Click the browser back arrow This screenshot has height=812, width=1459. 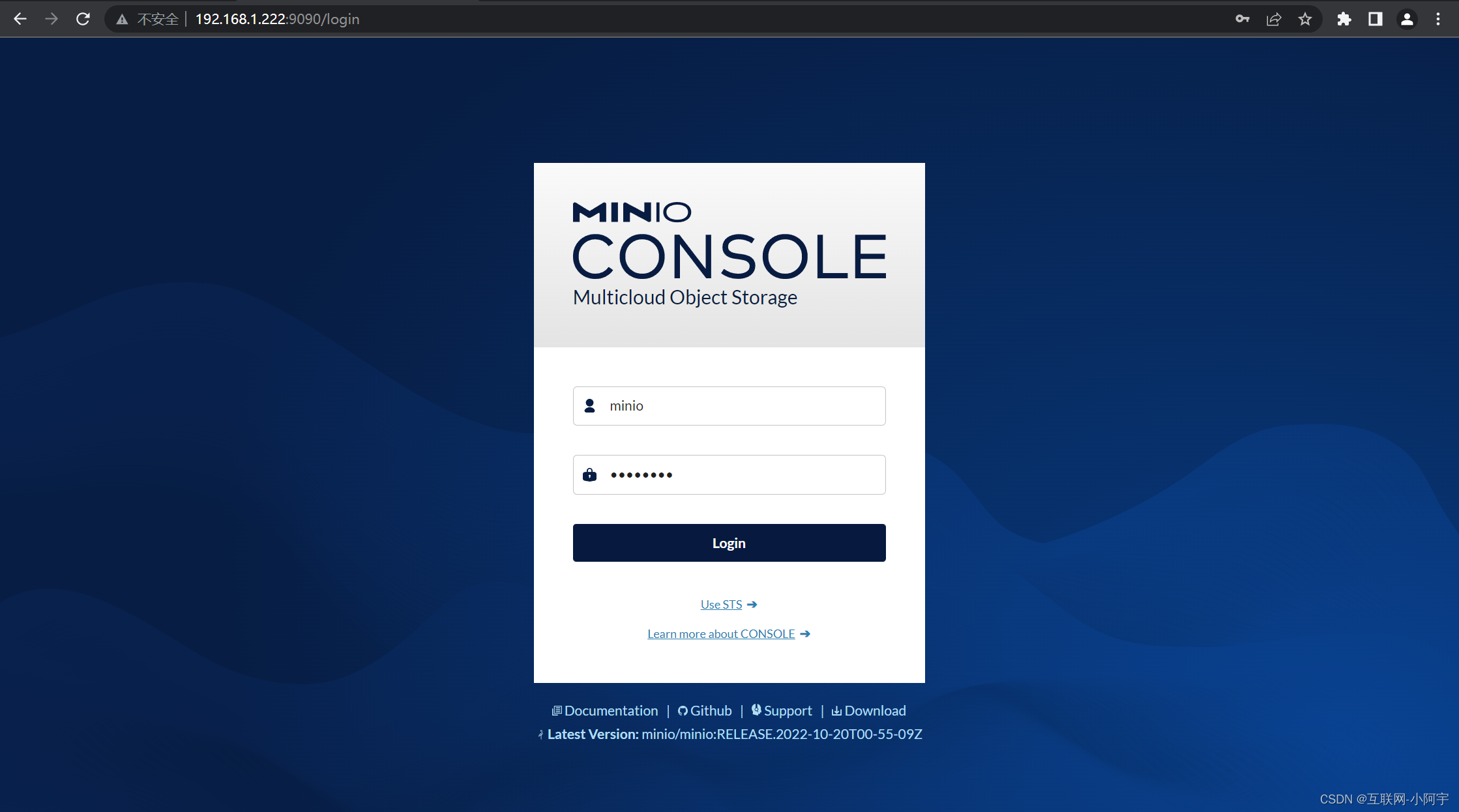tap(20, 19)
